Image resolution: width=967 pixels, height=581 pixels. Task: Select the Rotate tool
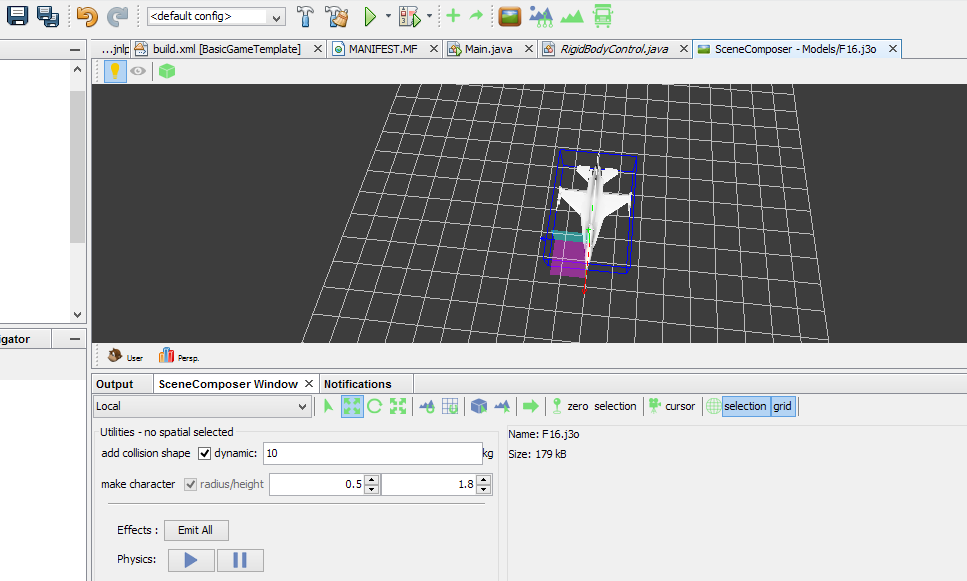click(374, 406)
